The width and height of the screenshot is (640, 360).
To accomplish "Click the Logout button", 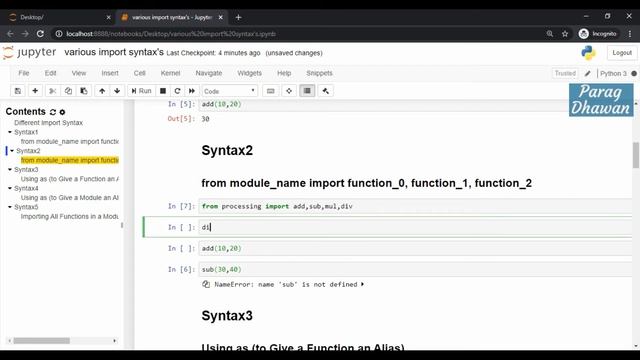I will click(x=622, y=53).
